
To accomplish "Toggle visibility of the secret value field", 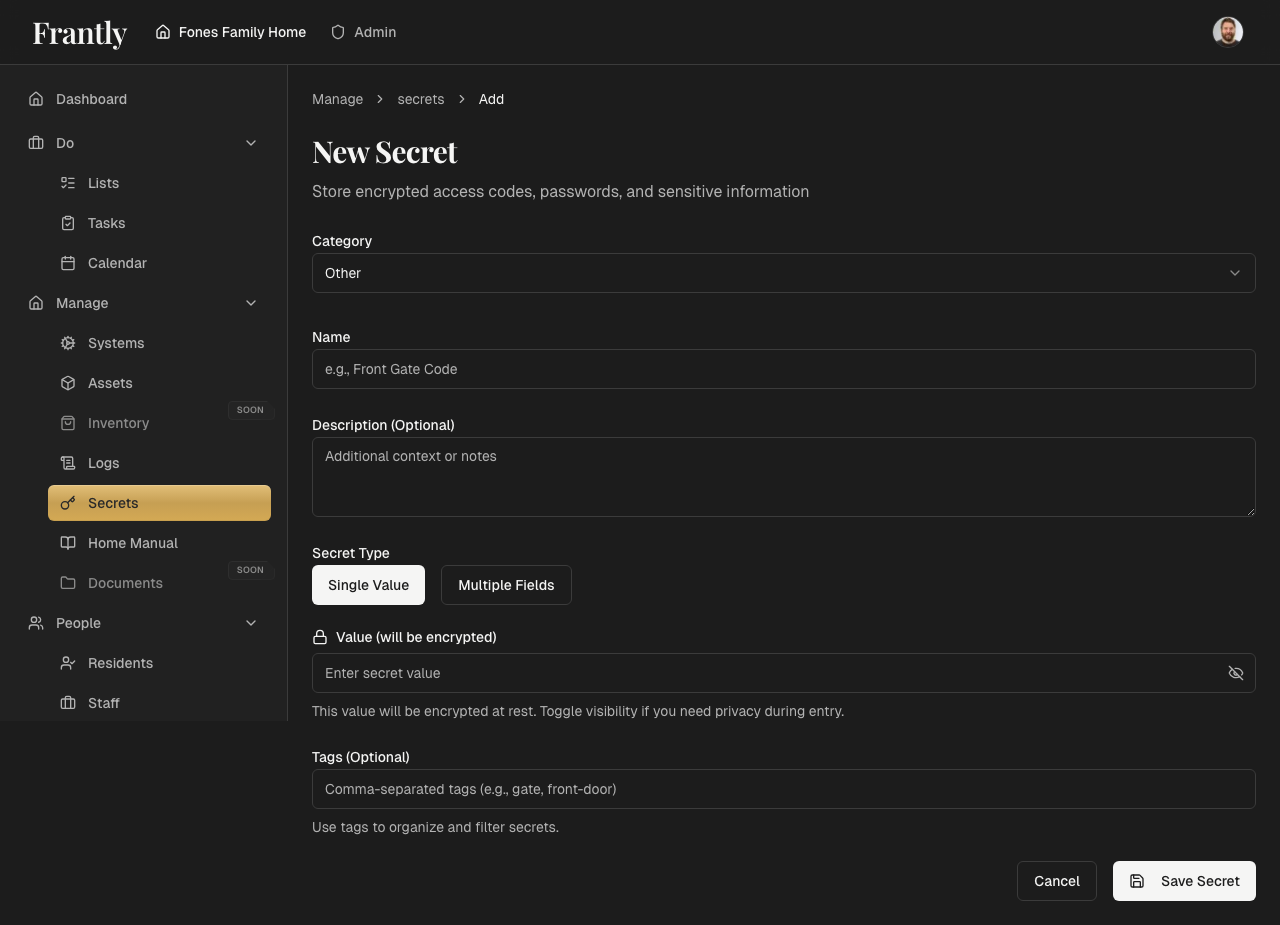I will (x=1236, y=673).
